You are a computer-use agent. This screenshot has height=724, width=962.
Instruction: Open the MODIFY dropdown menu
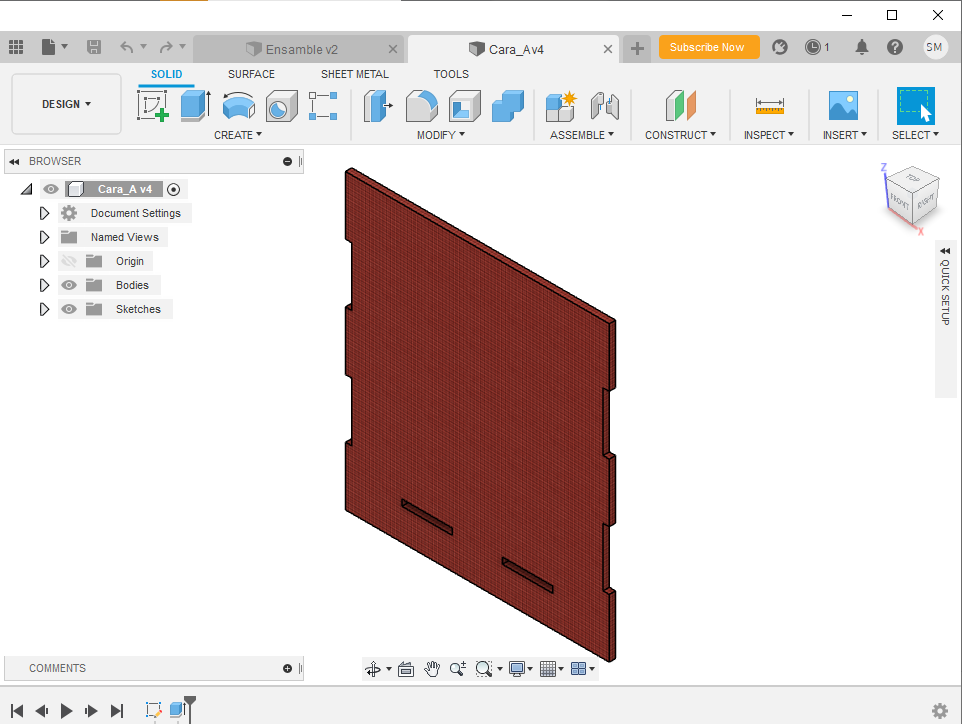coord(441,135)
